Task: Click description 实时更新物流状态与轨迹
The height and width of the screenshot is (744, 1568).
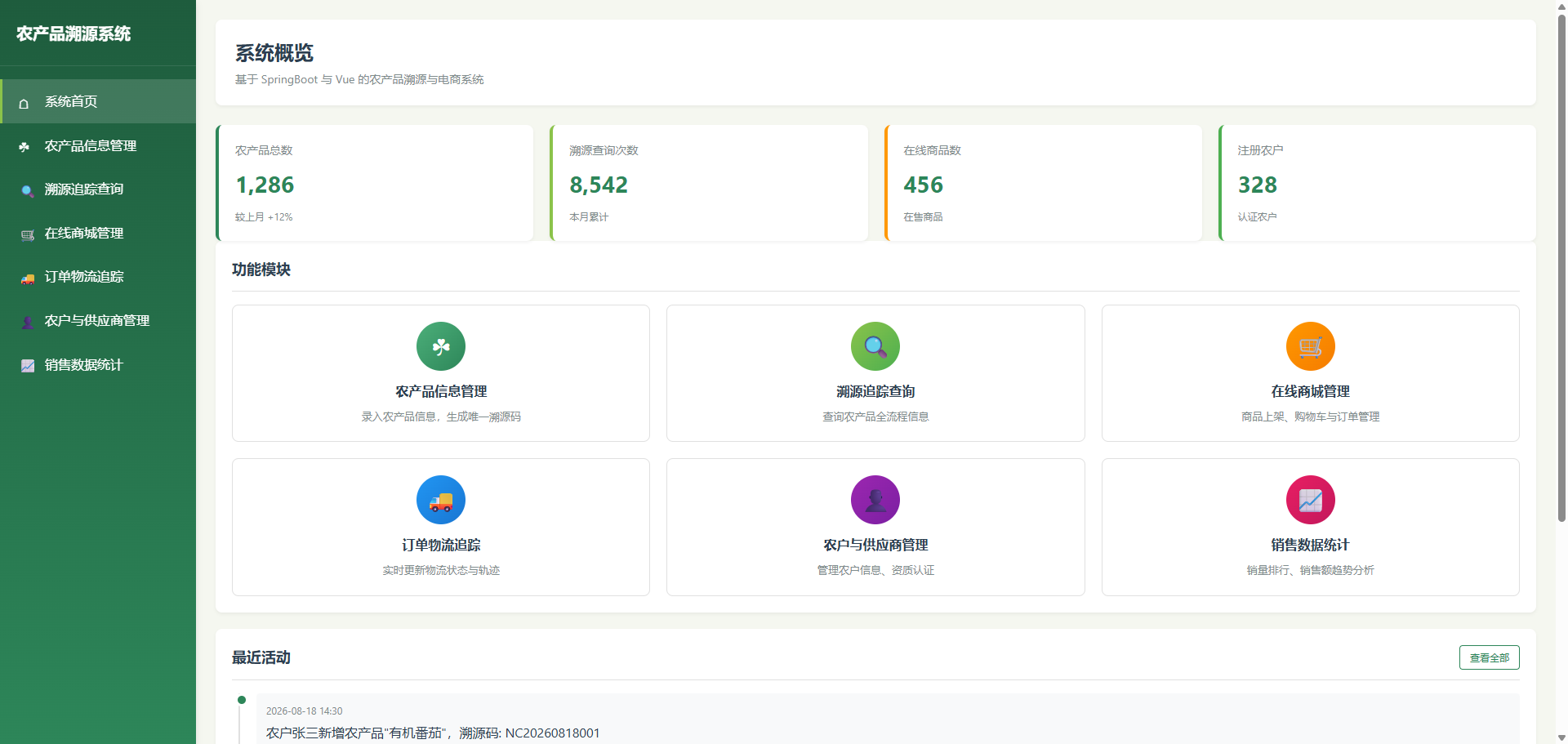Action: (x=441, y=570)
